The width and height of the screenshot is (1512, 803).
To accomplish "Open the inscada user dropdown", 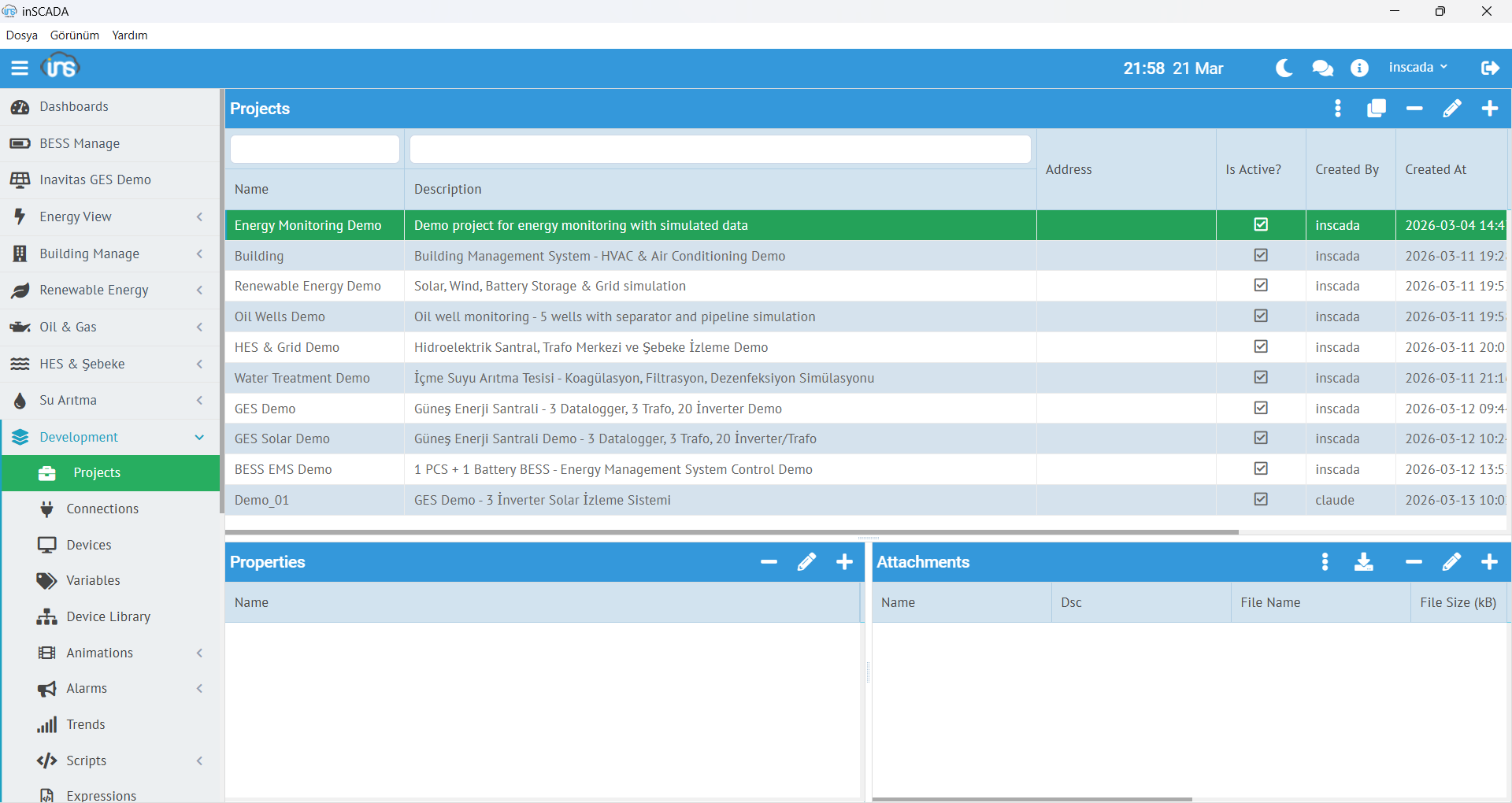I will pos(1417,68).
